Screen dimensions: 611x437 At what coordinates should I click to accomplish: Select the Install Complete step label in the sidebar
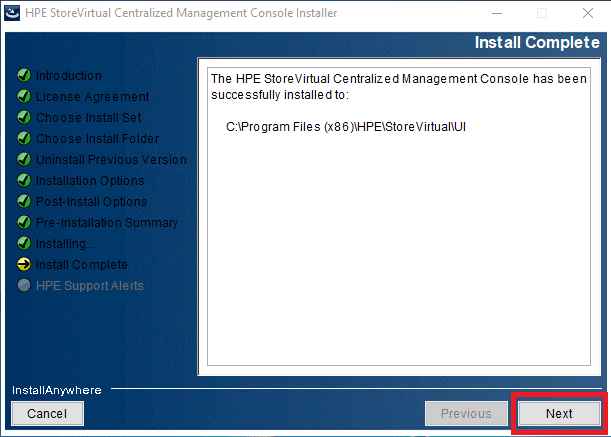82,265
